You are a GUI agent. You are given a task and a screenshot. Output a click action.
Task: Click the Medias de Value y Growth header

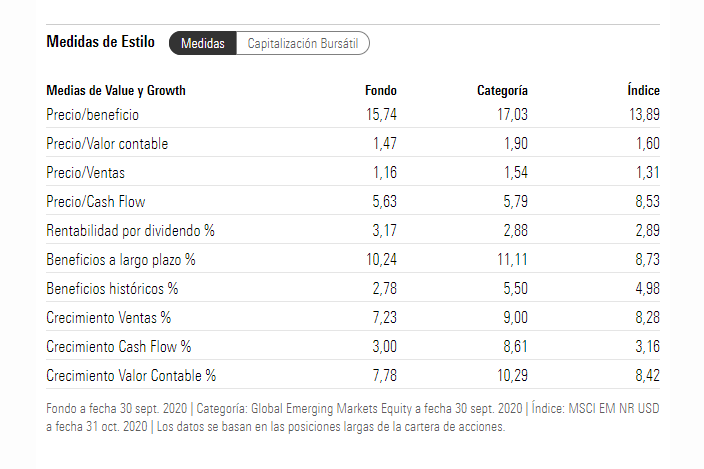coord(116,90)
